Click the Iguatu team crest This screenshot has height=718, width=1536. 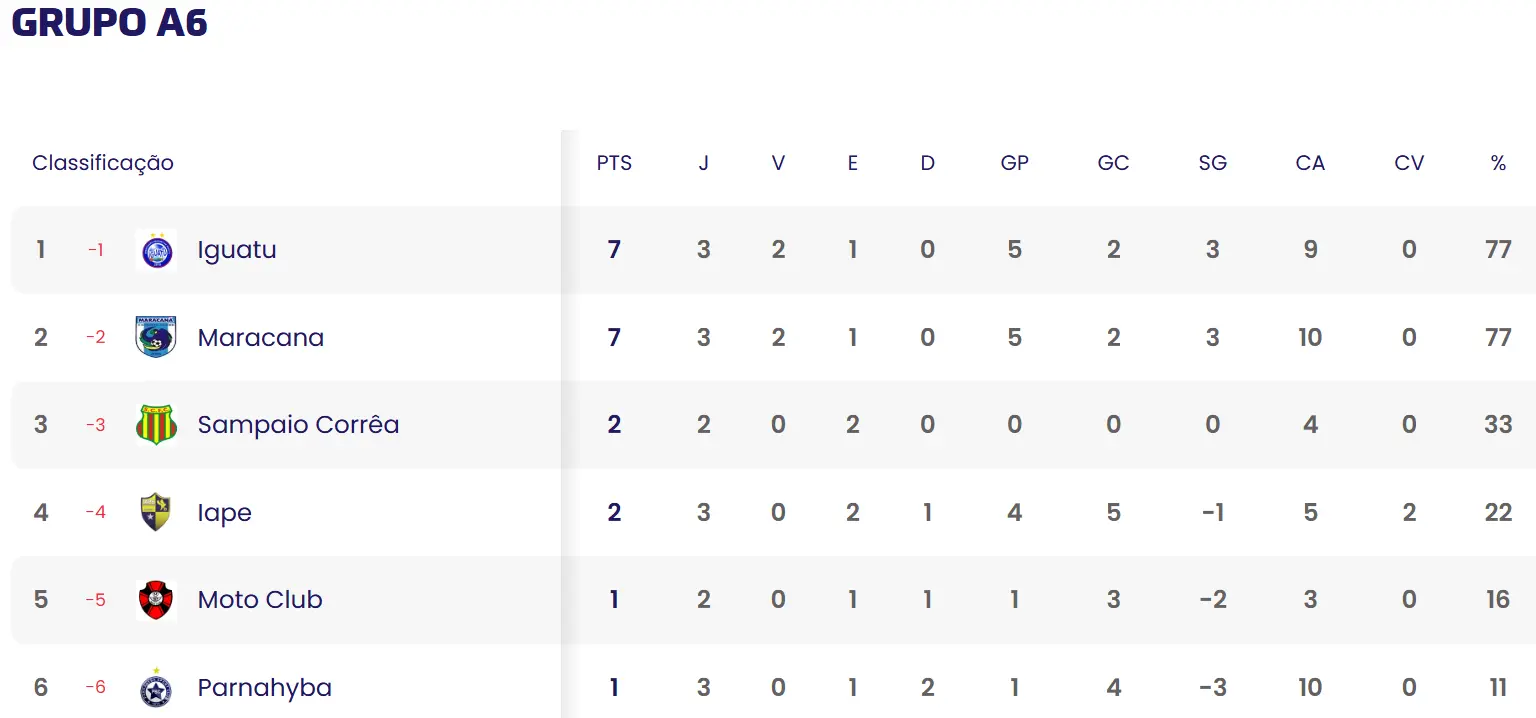[156, 250]
